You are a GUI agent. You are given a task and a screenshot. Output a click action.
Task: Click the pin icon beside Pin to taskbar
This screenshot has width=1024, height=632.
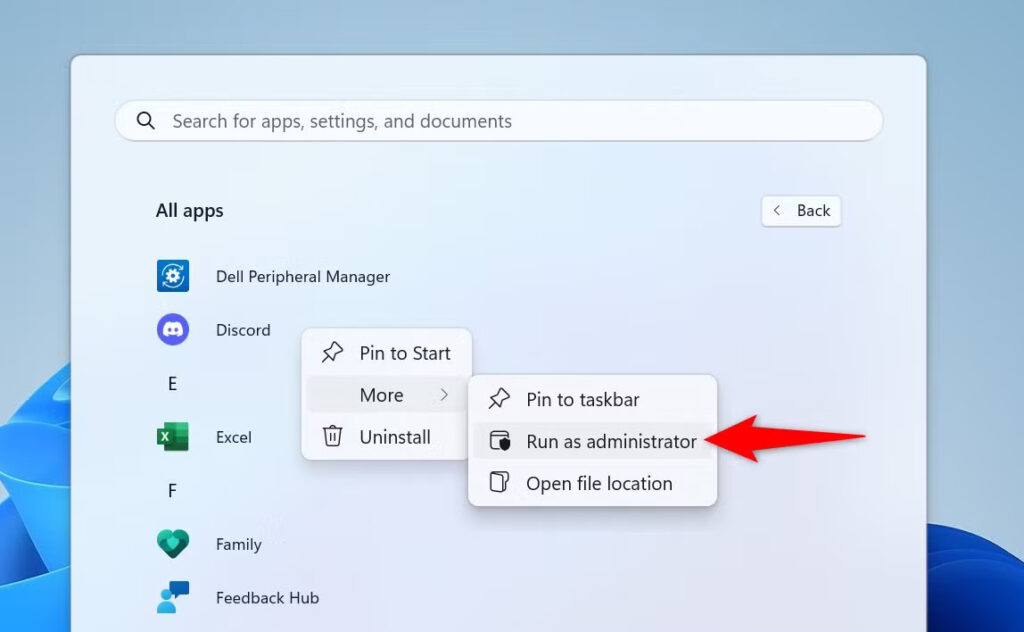[499, 399]
